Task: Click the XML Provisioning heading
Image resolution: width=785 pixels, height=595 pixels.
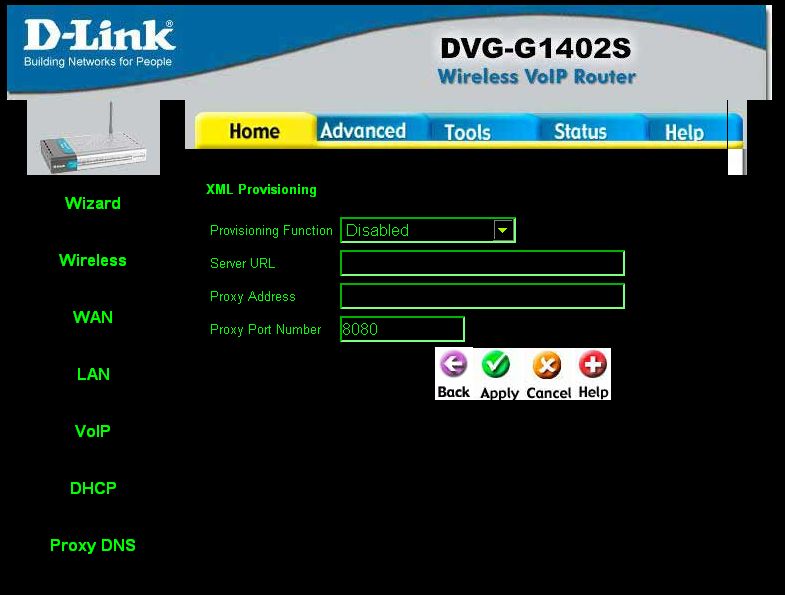Action: click(261, 190)
